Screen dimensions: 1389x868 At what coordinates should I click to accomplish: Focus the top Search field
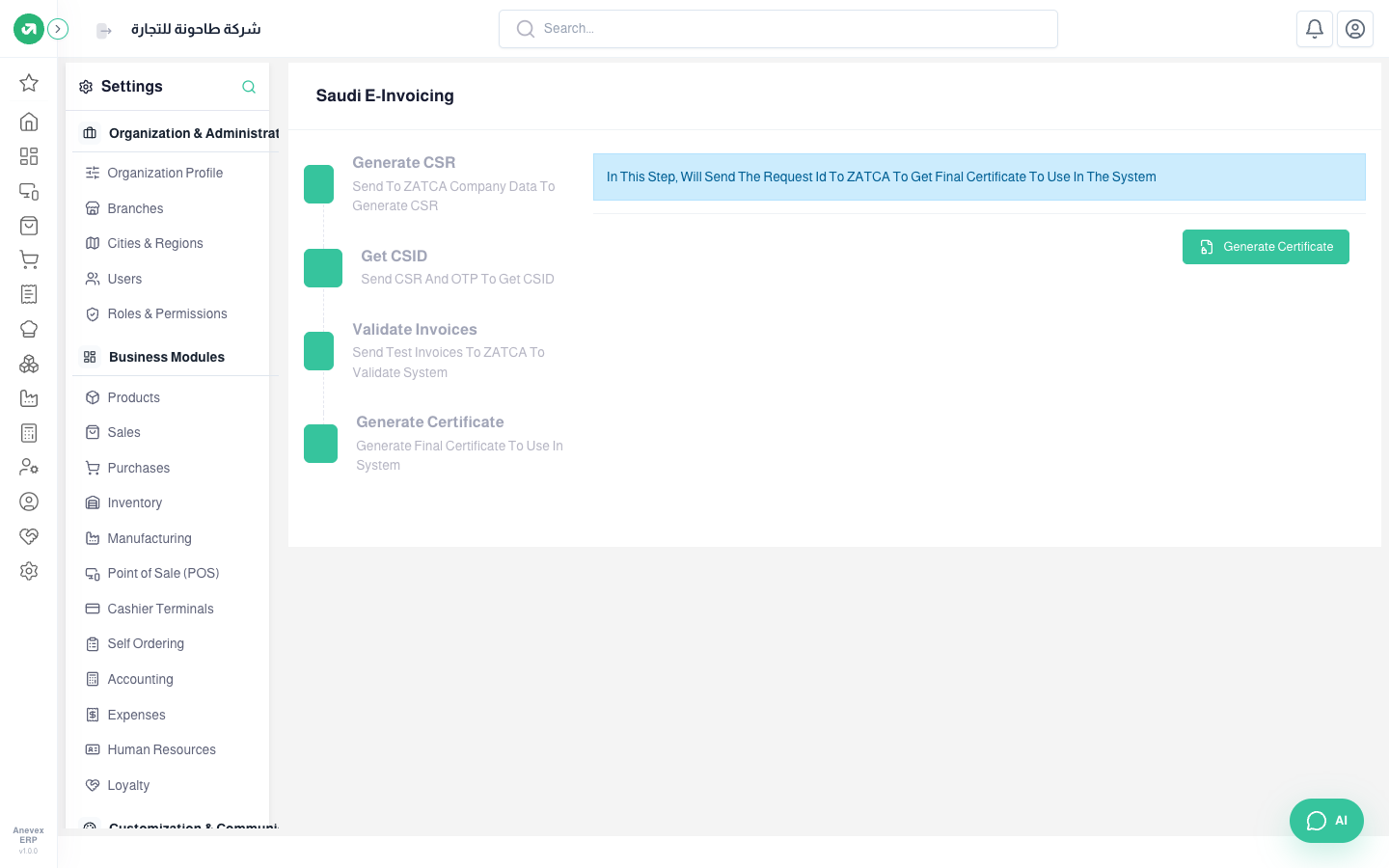[x=778, y=29]
